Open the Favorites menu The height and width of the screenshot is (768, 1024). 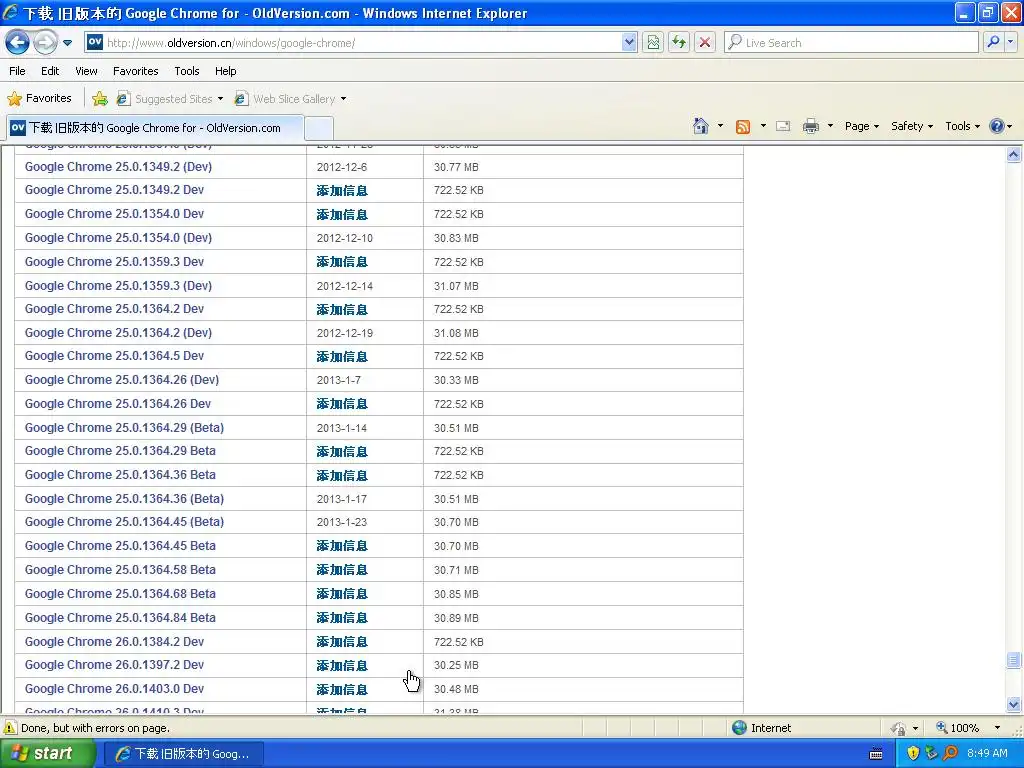point(136,71)
